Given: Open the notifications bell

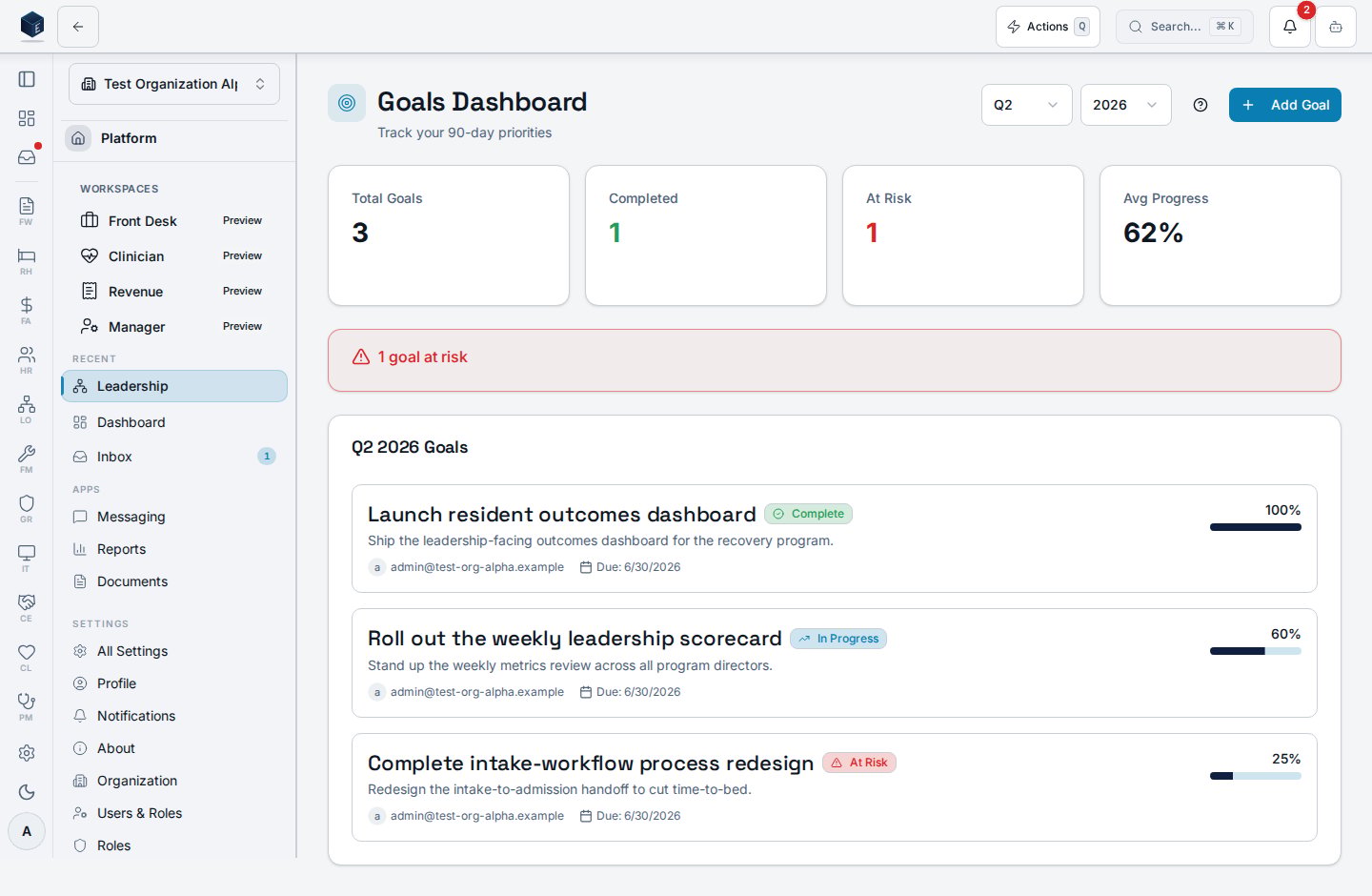Looking at the screenshot, I should [1290, 27].
